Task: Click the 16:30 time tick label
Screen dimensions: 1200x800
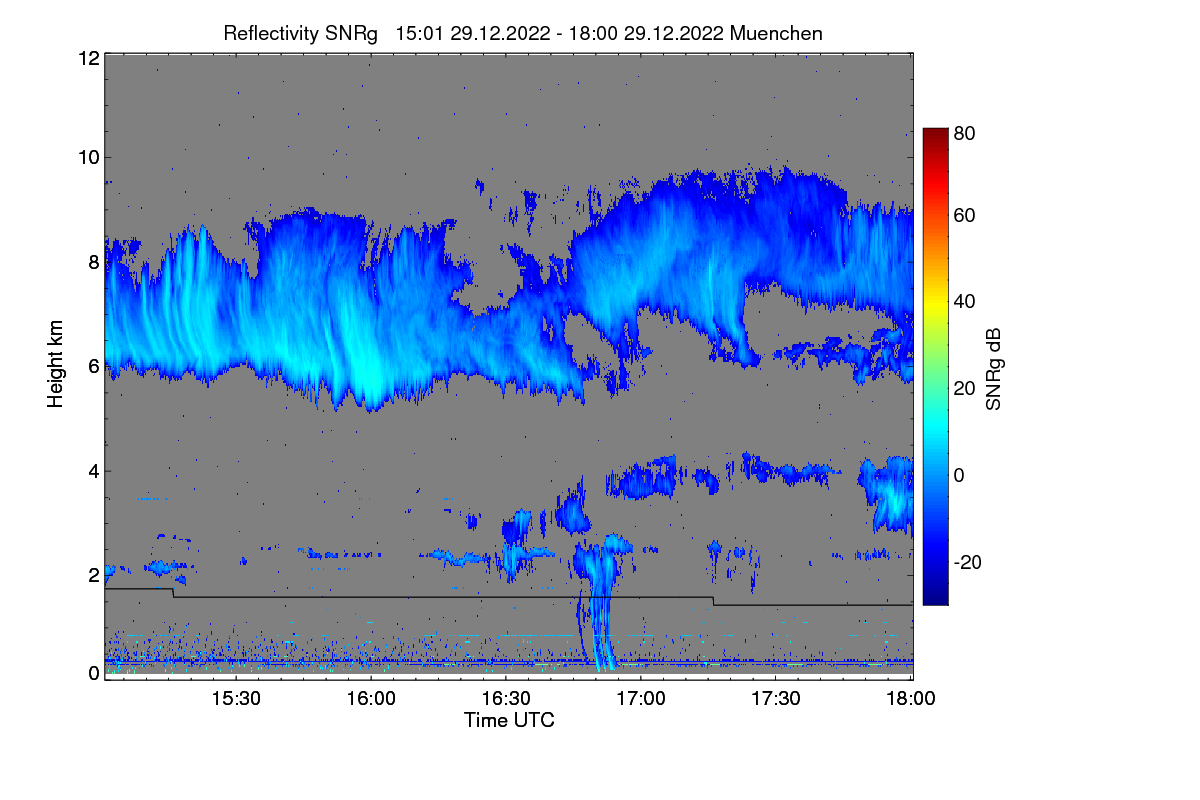Action: pos(506,699)
